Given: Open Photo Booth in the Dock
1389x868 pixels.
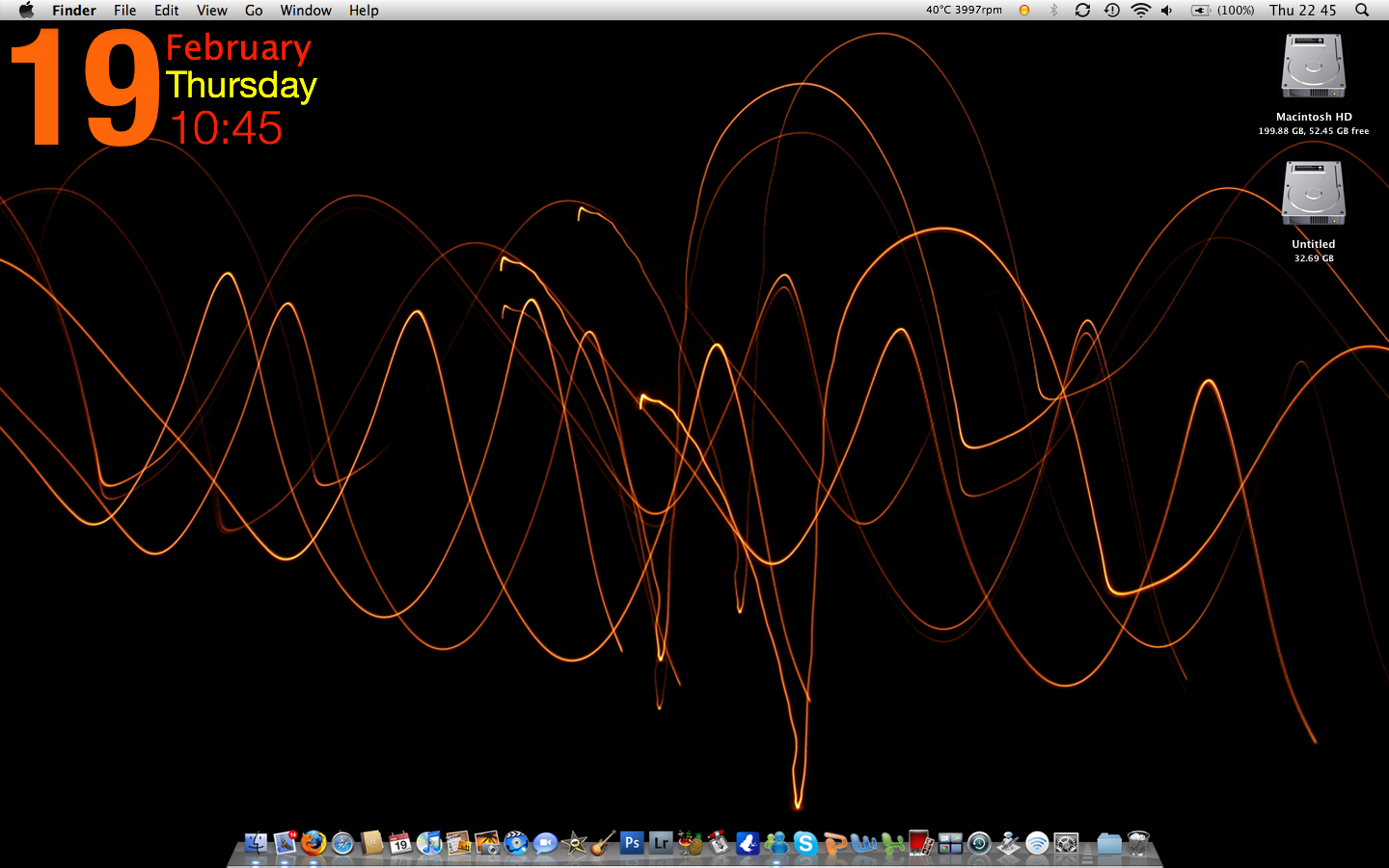Looking at the screenshot, I should tap(921, 844).
